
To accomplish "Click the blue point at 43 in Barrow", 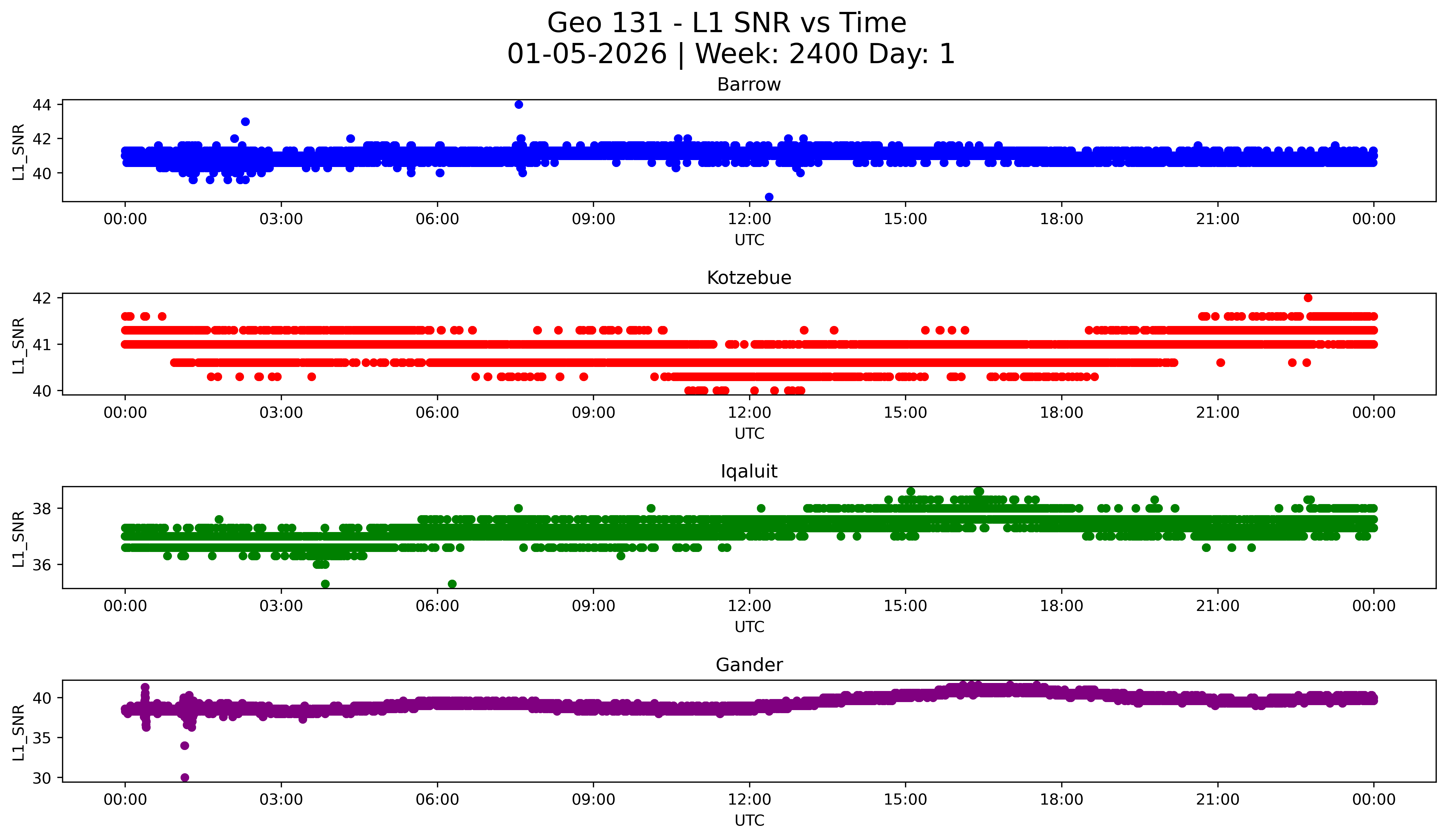I will click(x=245, y=122).
